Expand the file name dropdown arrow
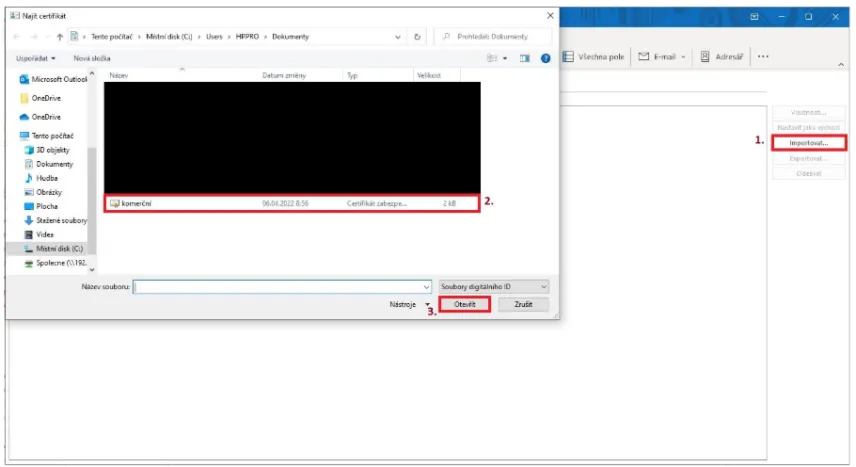Viewport: 856px width, 467px height. click(x=426, y=287)
